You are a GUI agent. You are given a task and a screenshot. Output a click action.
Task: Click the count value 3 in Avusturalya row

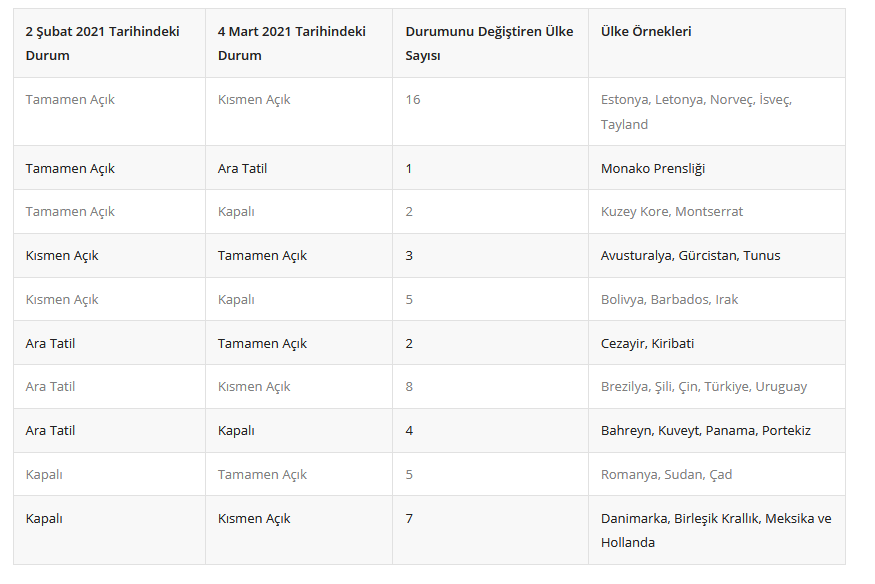tap(410, 255)
